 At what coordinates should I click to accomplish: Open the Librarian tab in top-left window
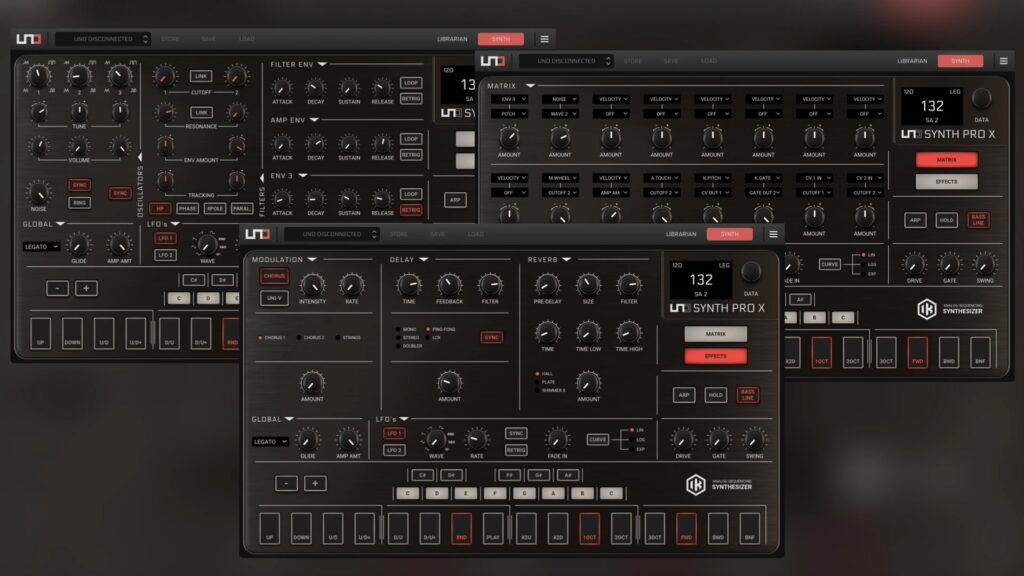(452, 39)
